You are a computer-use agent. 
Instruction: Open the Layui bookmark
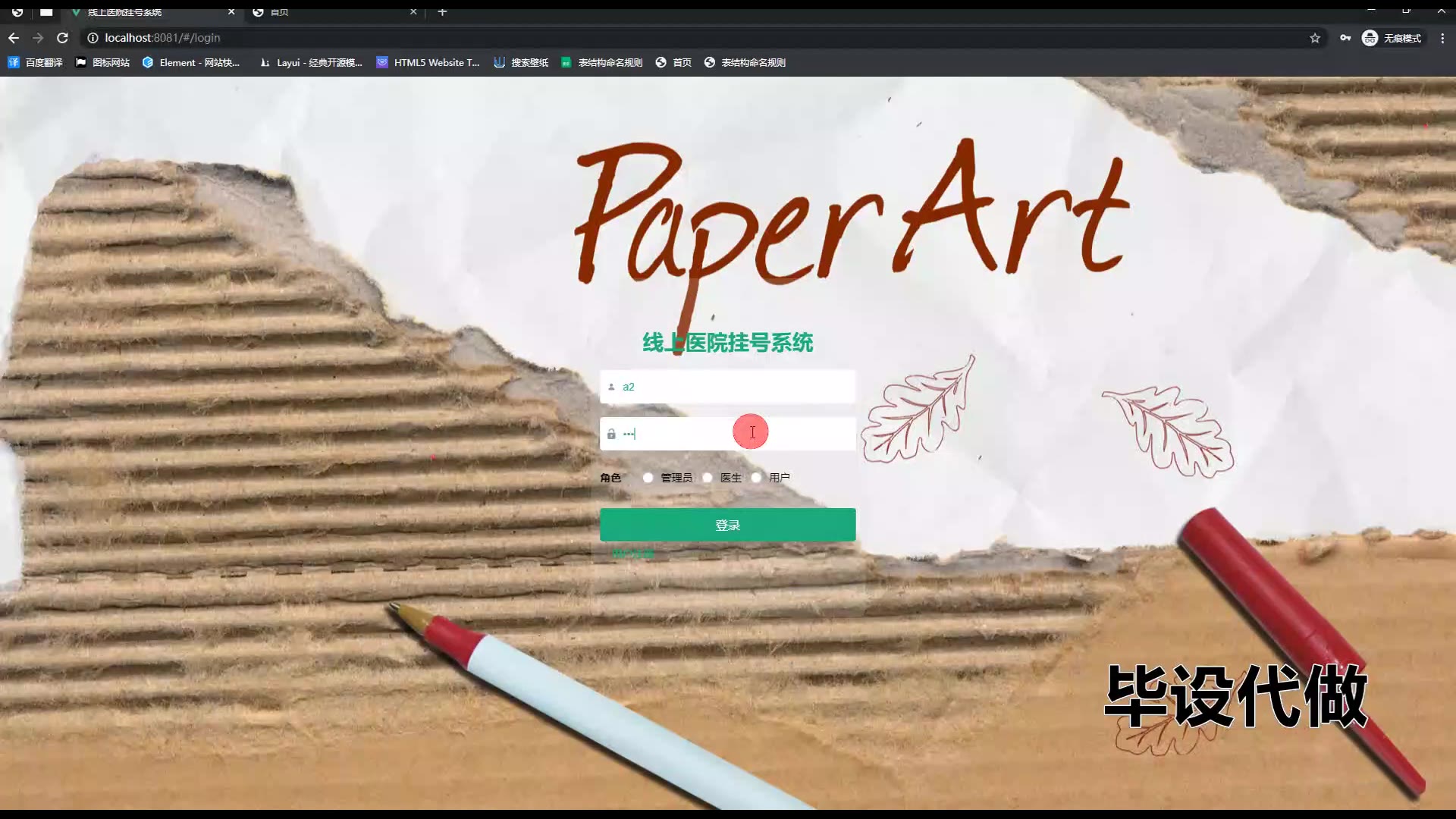(x=311, y=62)
